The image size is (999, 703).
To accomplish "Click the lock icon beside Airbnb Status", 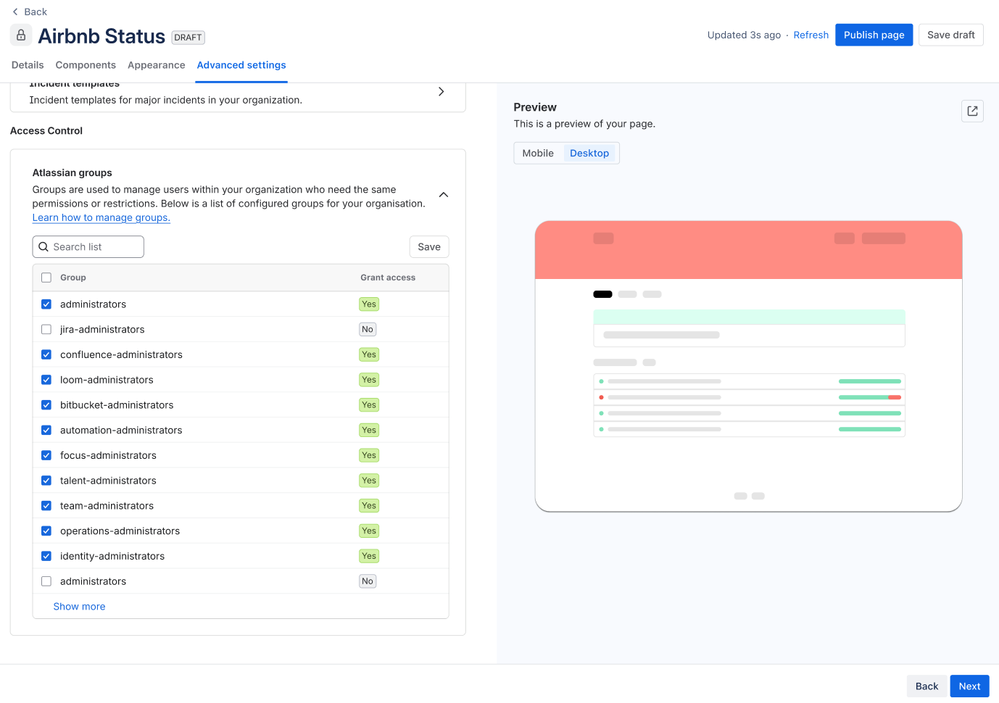I will (21, 36).
